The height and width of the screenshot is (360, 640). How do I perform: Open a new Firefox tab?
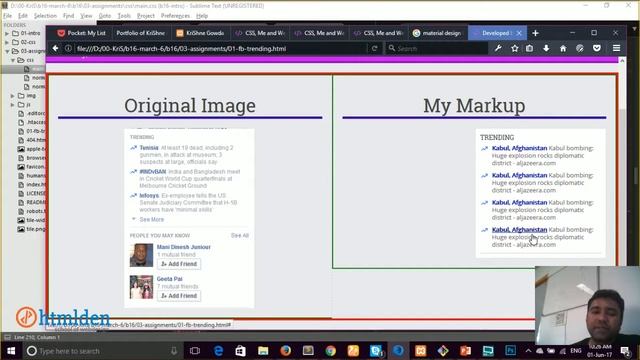(536, 33)
